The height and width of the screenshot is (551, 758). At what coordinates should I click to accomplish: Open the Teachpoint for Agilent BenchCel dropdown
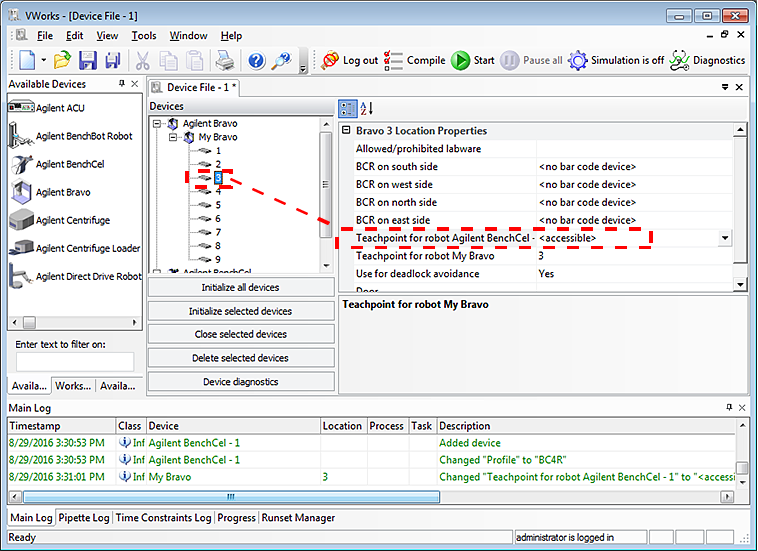coord(724,238)
